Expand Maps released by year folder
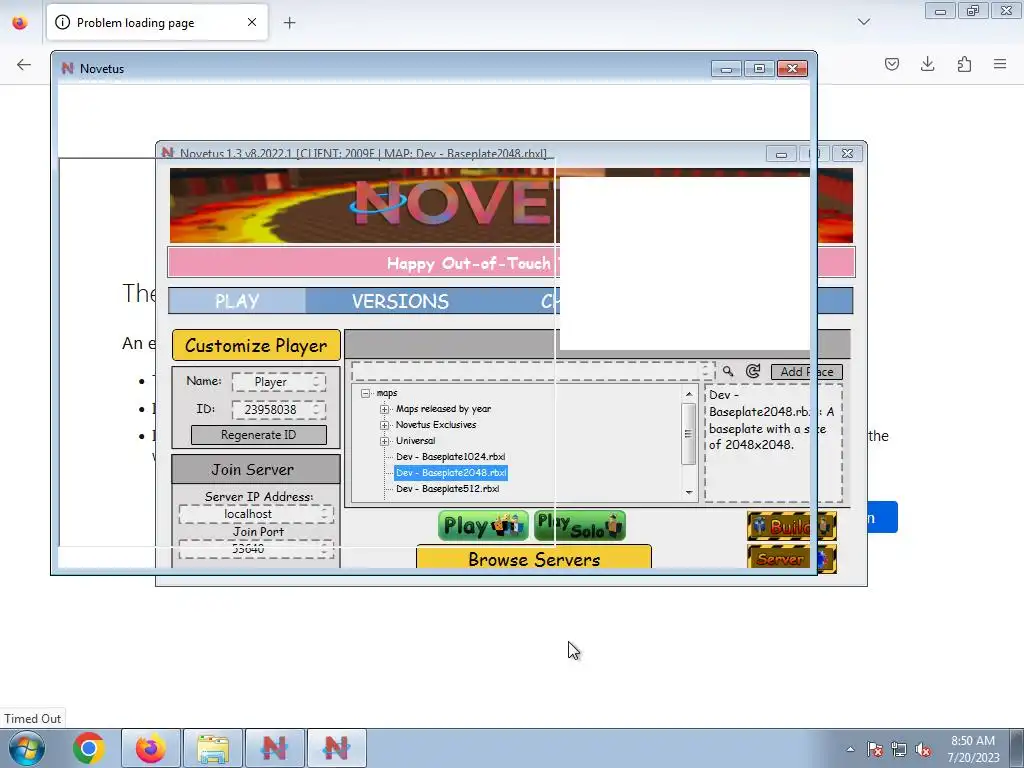The height and width of the screenshot is (768, 1024). coord(385,409)
